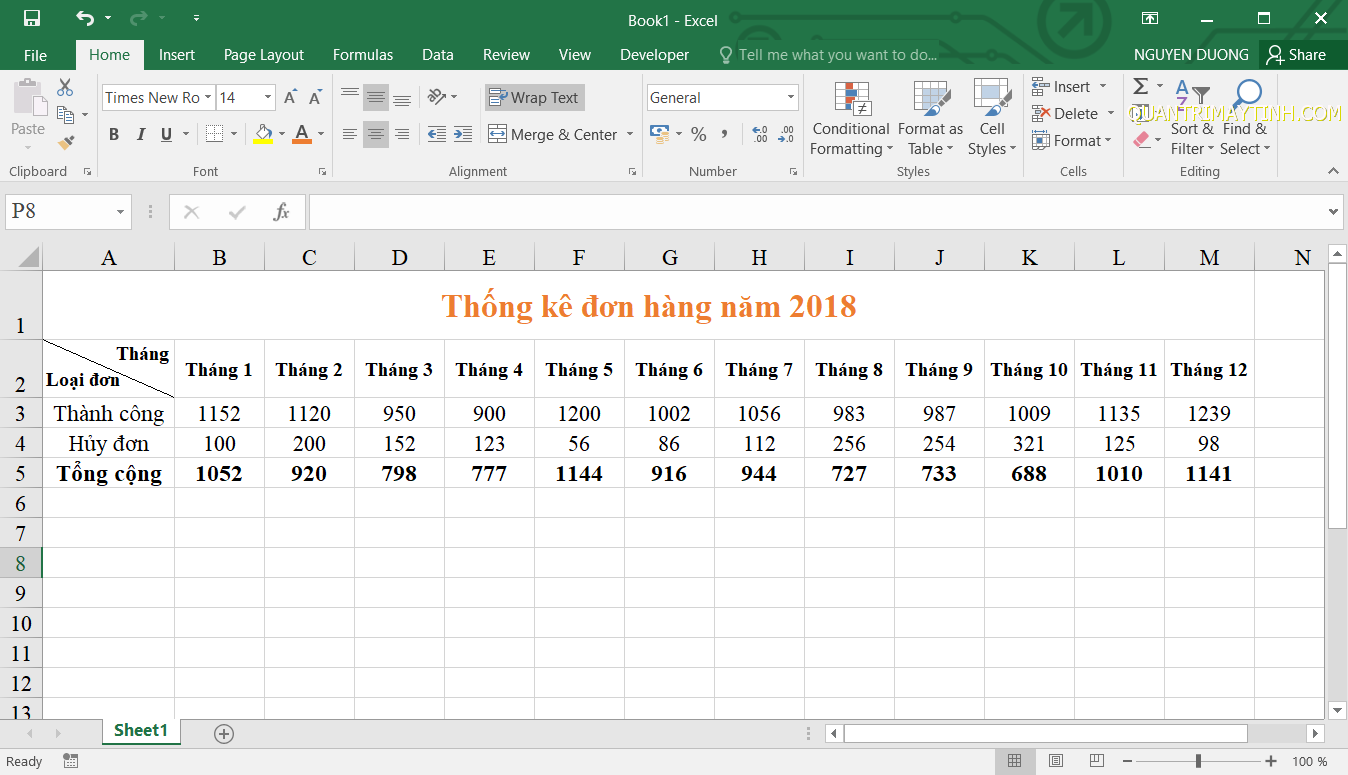
Task: Select the Sheet1 worksheet tab
Action: pos(141,731)
